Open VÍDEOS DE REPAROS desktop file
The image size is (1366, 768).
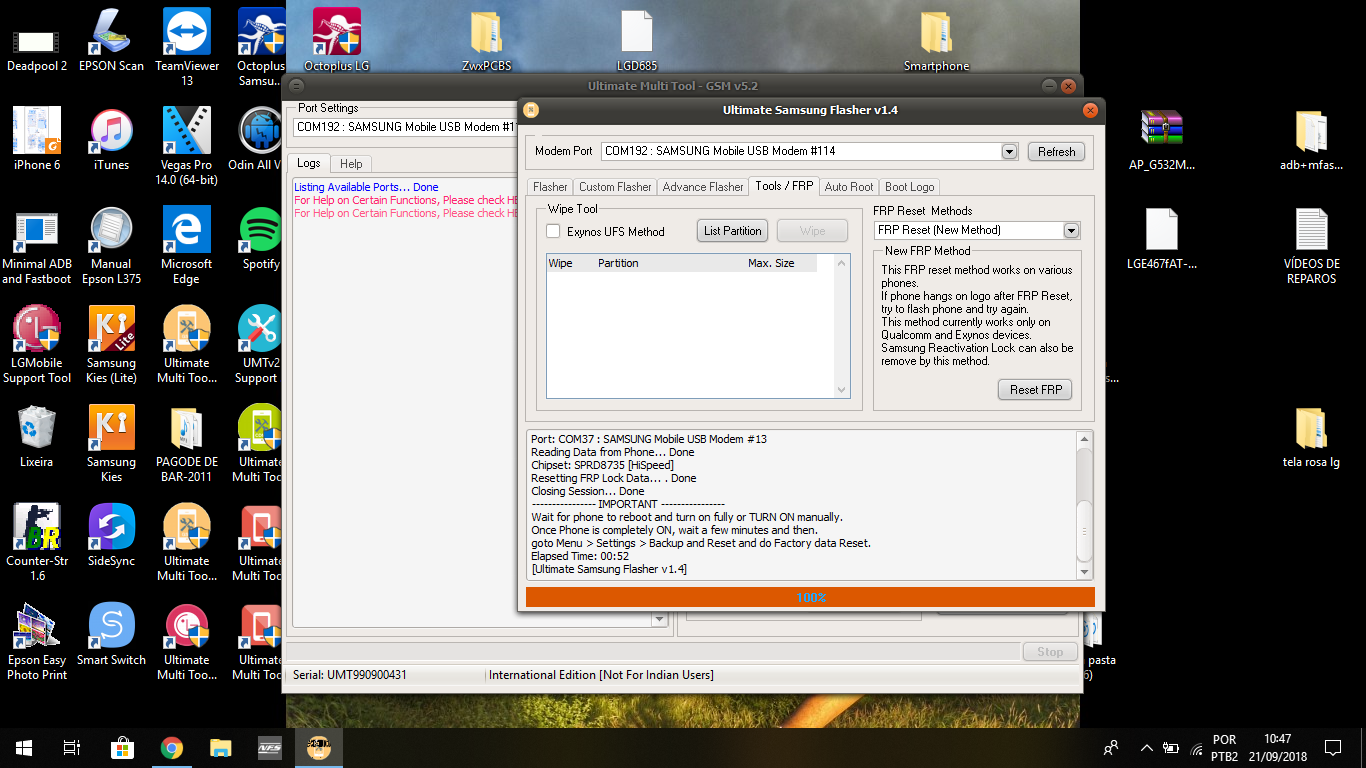click(1310, 246)
